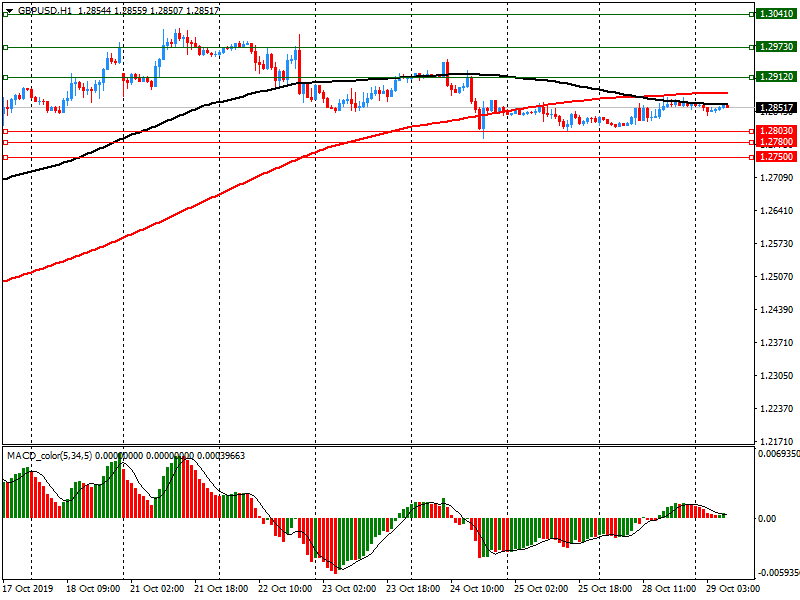The height and width of the screenshot is (600, 800).
Task: Click the 24 Oct 10:00 time label
Action: (x=475, y=590)
